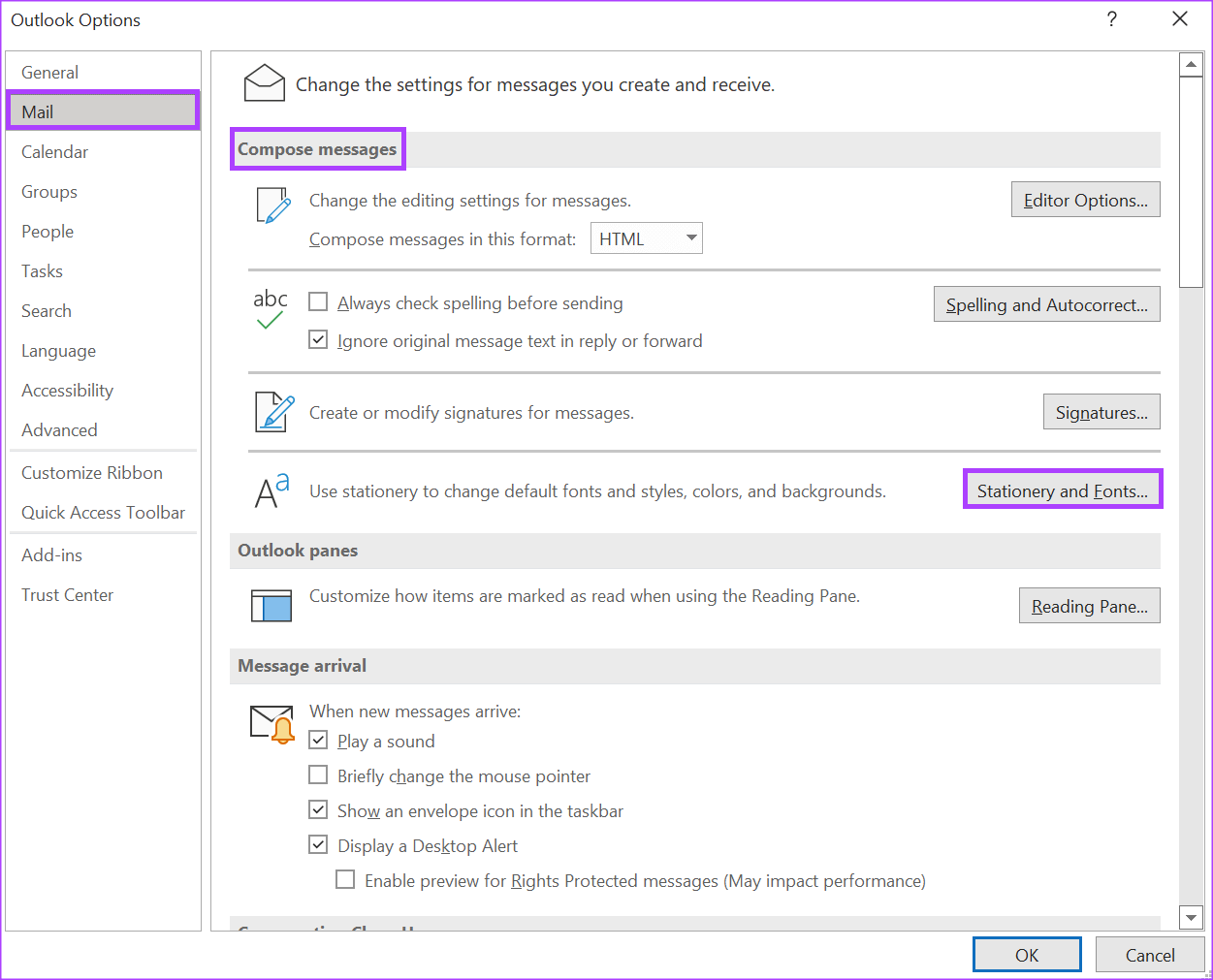1213x980 pixels.
Task: Open the Tasks options category
Action: 103,271
